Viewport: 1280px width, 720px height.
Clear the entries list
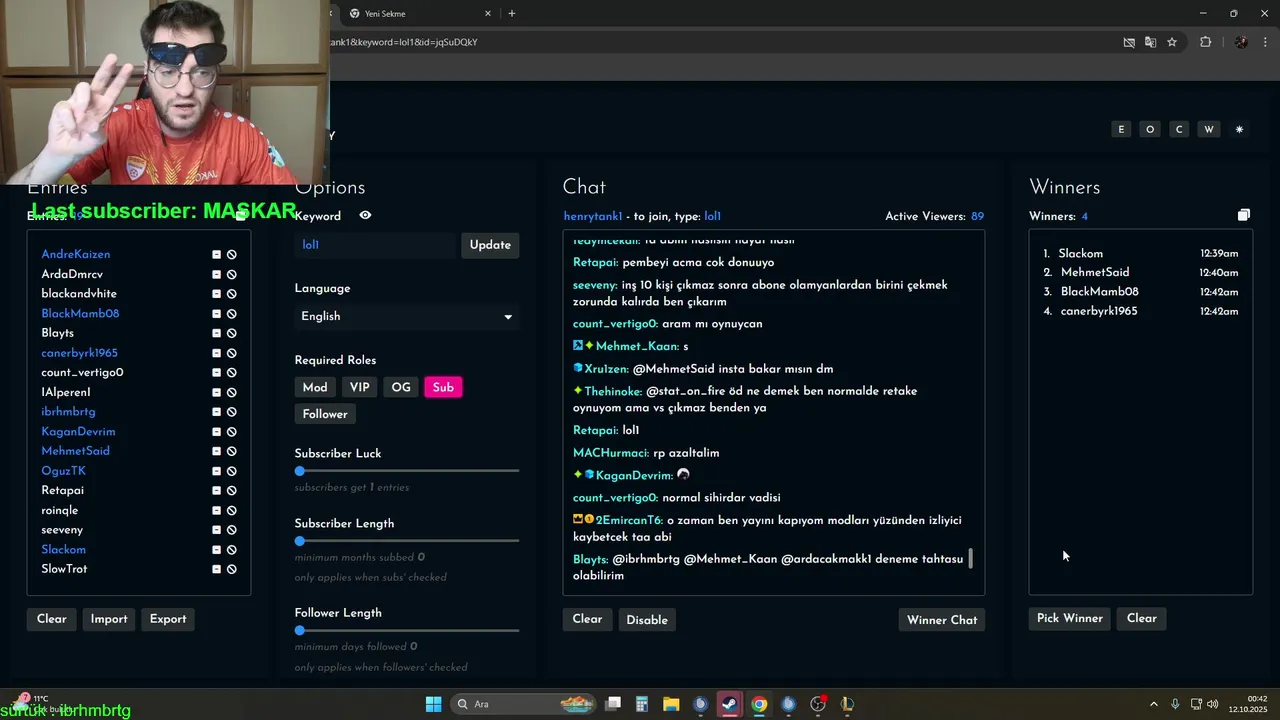52,619
